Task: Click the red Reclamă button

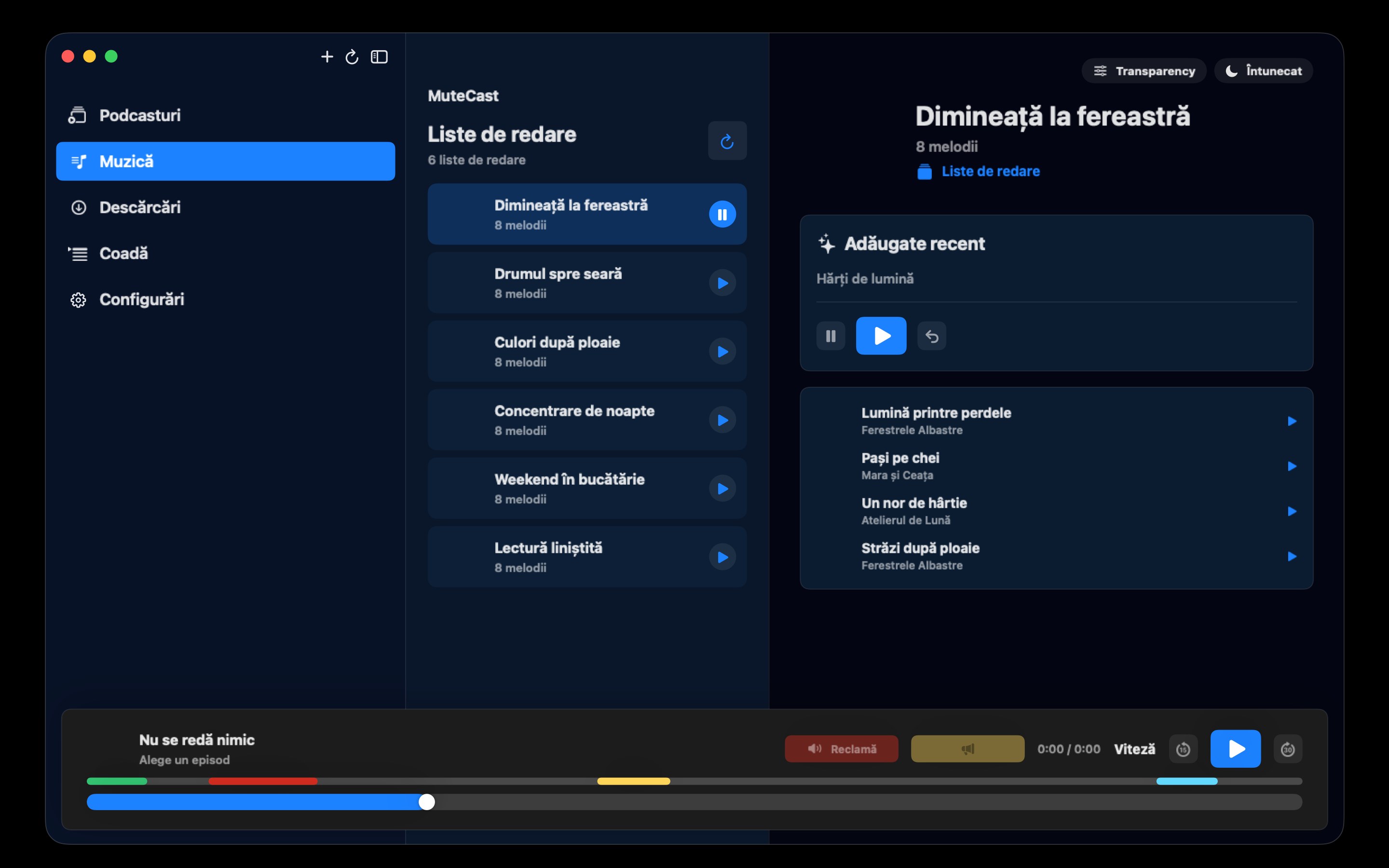Action: [x=842, y=748]
